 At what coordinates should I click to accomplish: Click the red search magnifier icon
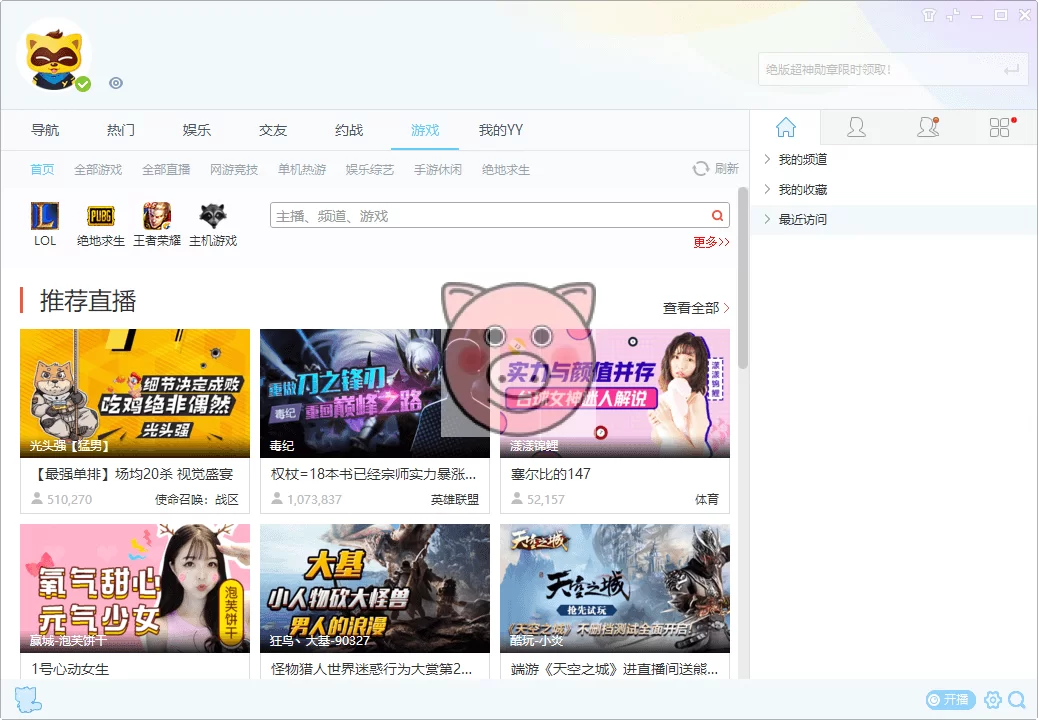pyautogui.click(x=717, y=216)
